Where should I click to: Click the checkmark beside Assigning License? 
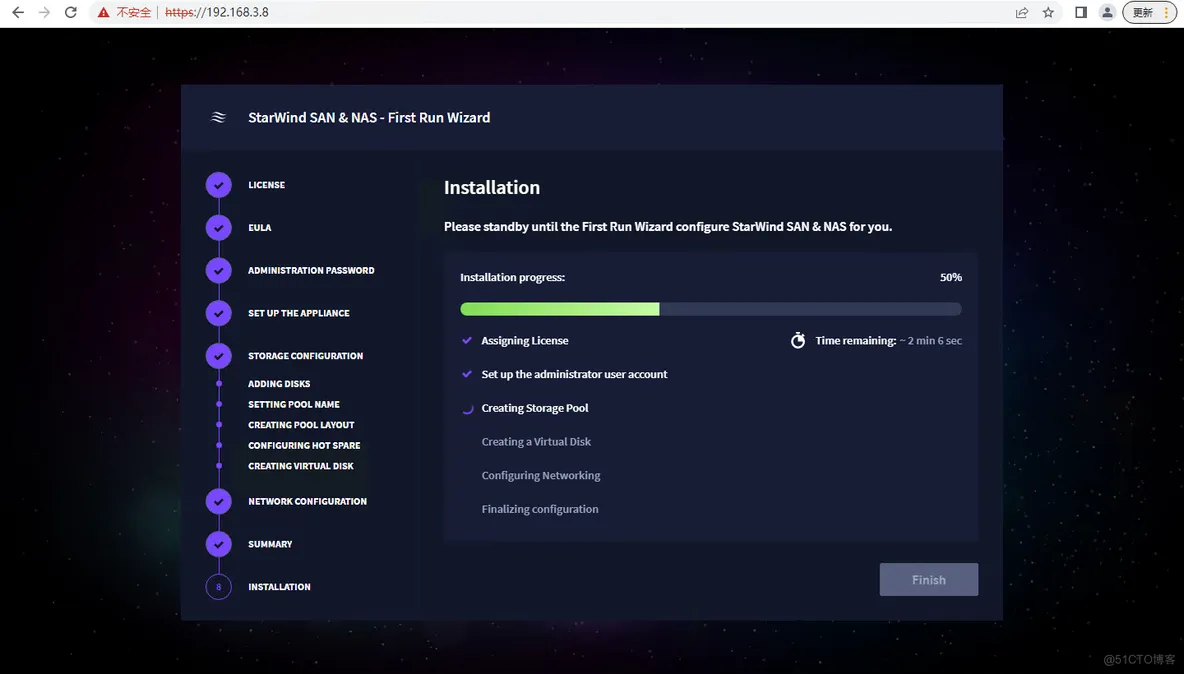tap(467, 340)
